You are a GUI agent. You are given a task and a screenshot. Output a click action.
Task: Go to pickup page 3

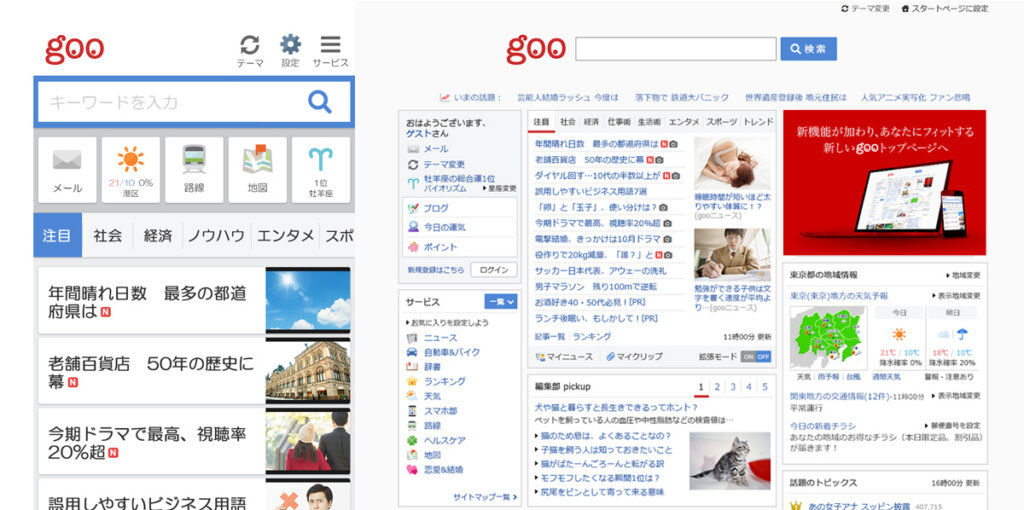point(733,387)
